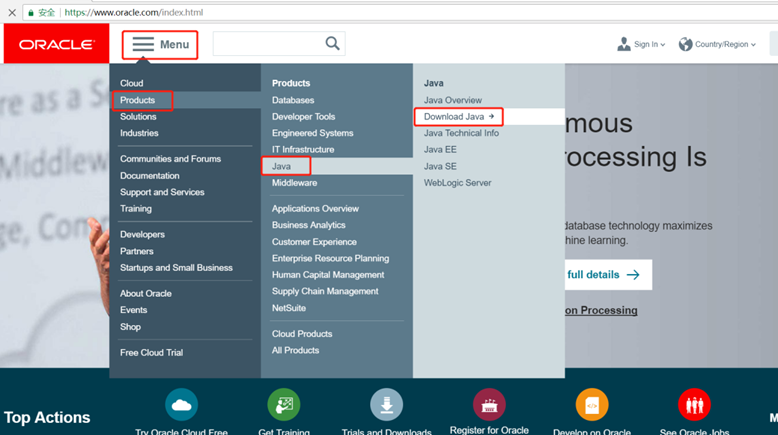Image resolution: width=778 pixels, height=435 pixels.
Task: Click the Sign In user icon
Action: (624, 44)
